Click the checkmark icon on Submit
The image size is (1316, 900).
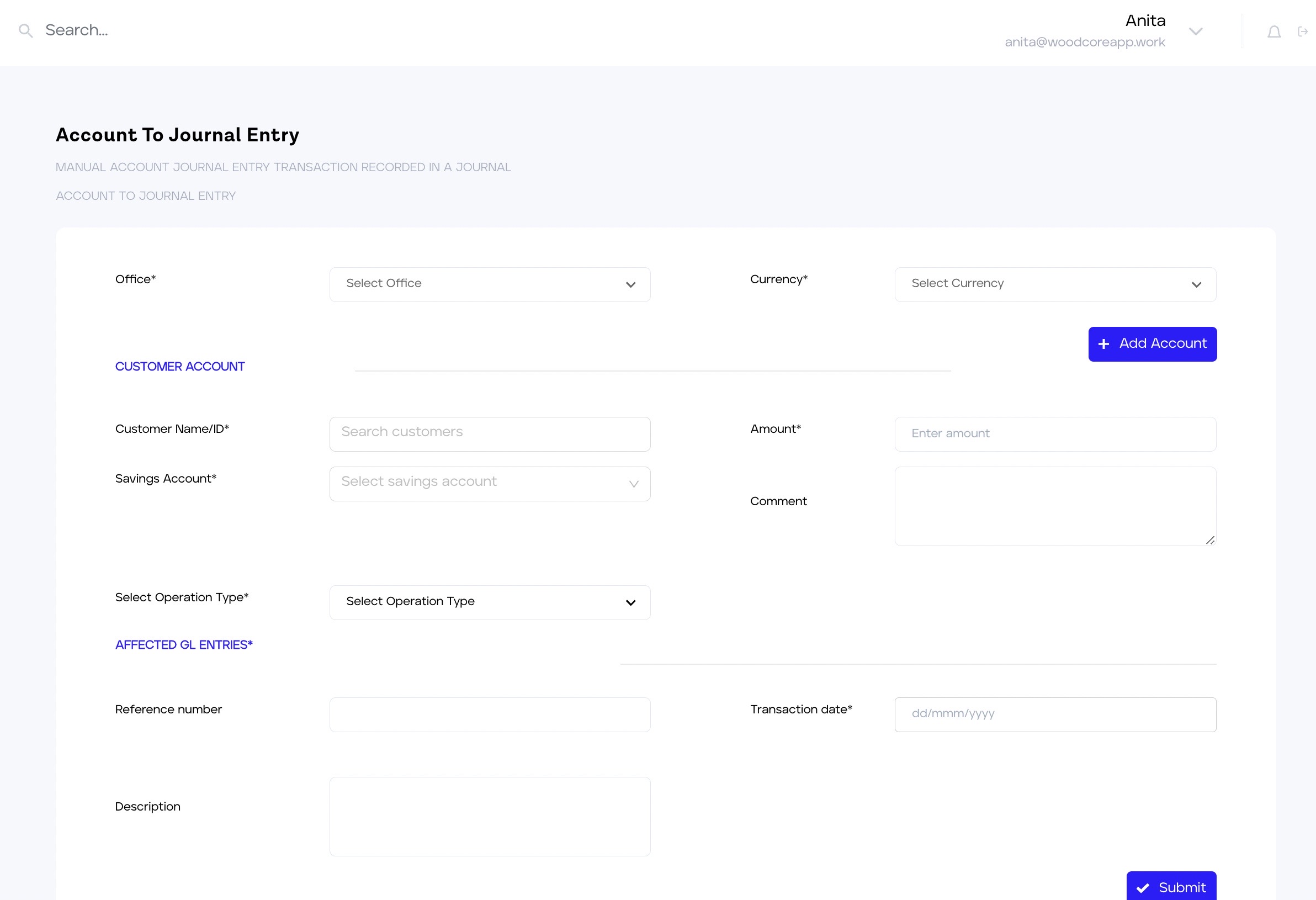1142,887
